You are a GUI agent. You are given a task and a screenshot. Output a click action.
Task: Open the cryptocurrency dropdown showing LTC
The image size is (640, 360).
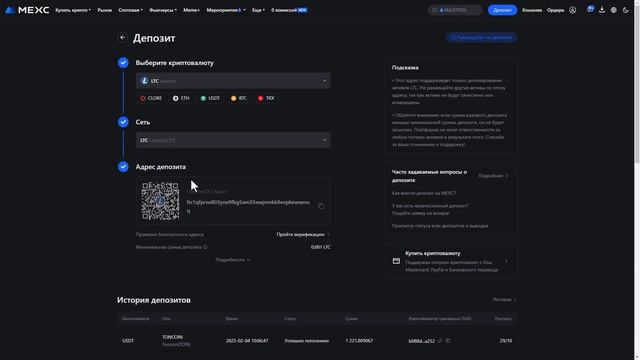(x=233, y=81)
